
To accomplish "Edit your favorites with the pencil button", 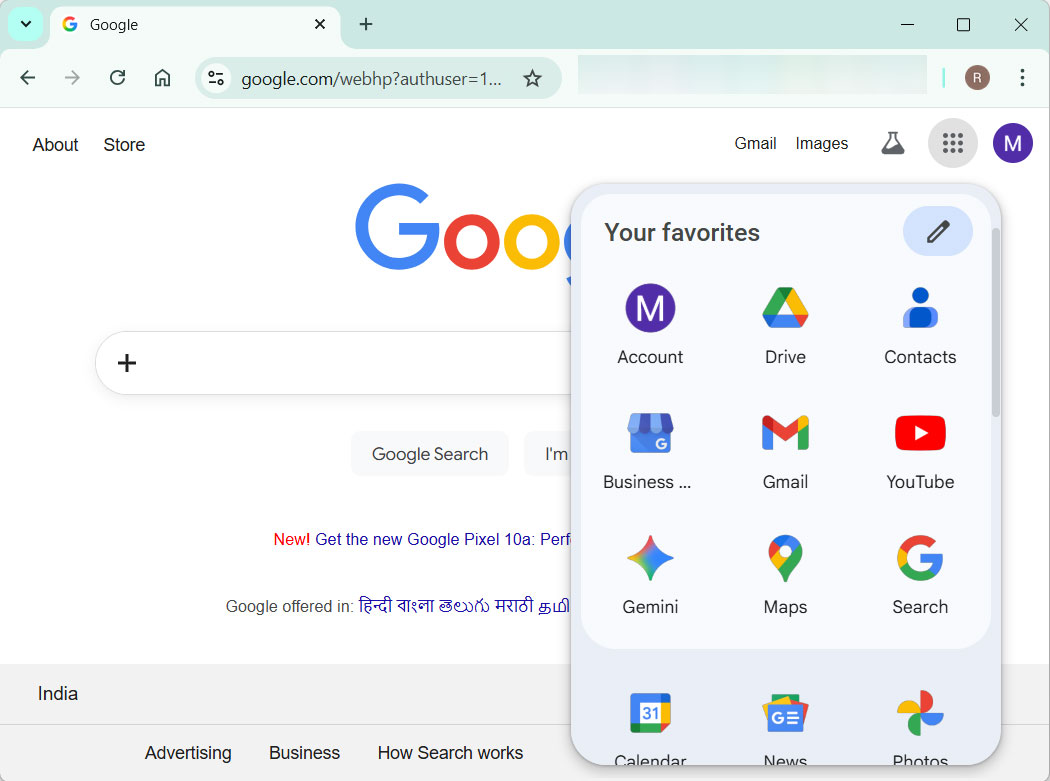I will 937,231.
